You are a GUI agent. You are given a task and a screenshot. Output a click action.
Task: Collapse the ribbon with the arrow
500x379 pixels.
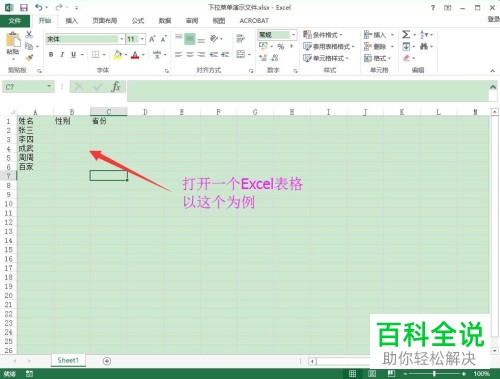(492, 71)
